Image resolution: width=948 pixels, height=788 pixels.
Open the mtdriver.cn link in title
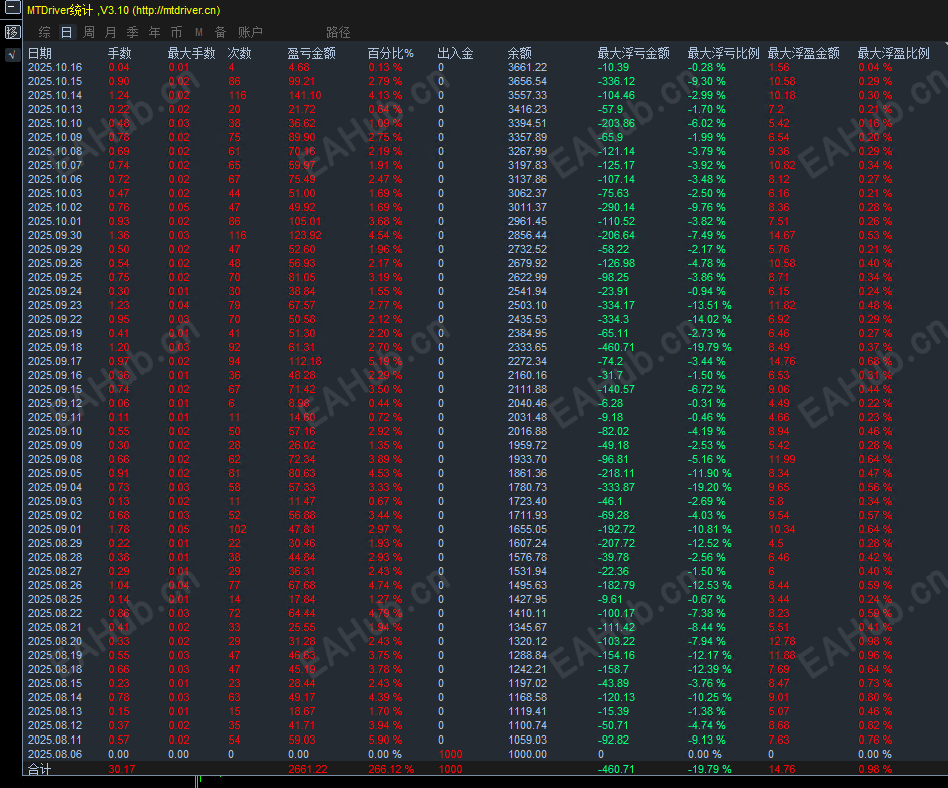point(176,10)
